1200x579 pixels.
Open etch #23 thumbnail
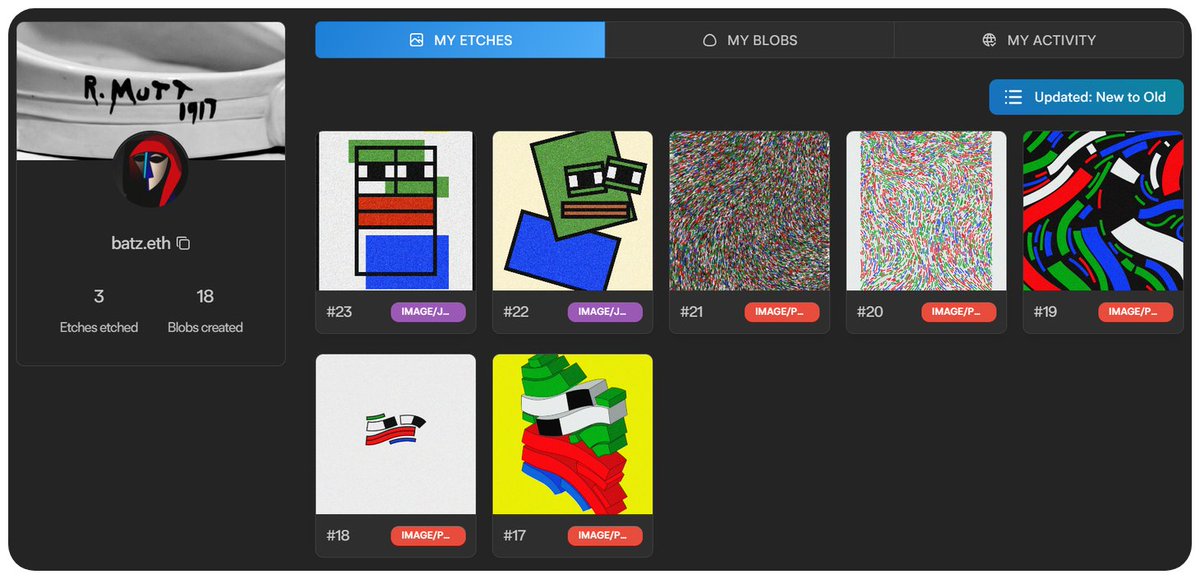pos(396,211)
